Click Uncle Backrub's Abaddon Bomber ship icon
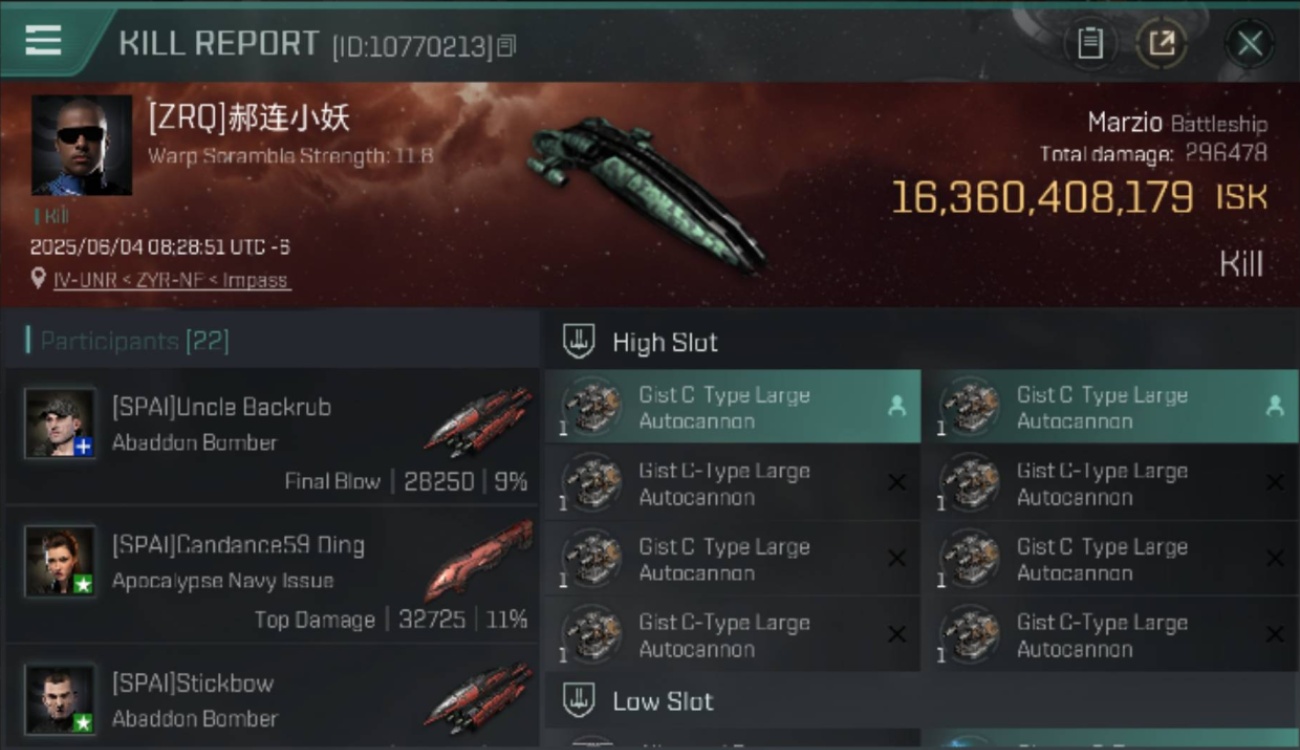Viewport: 1300px width, 750px height. [x=478, y=420]
